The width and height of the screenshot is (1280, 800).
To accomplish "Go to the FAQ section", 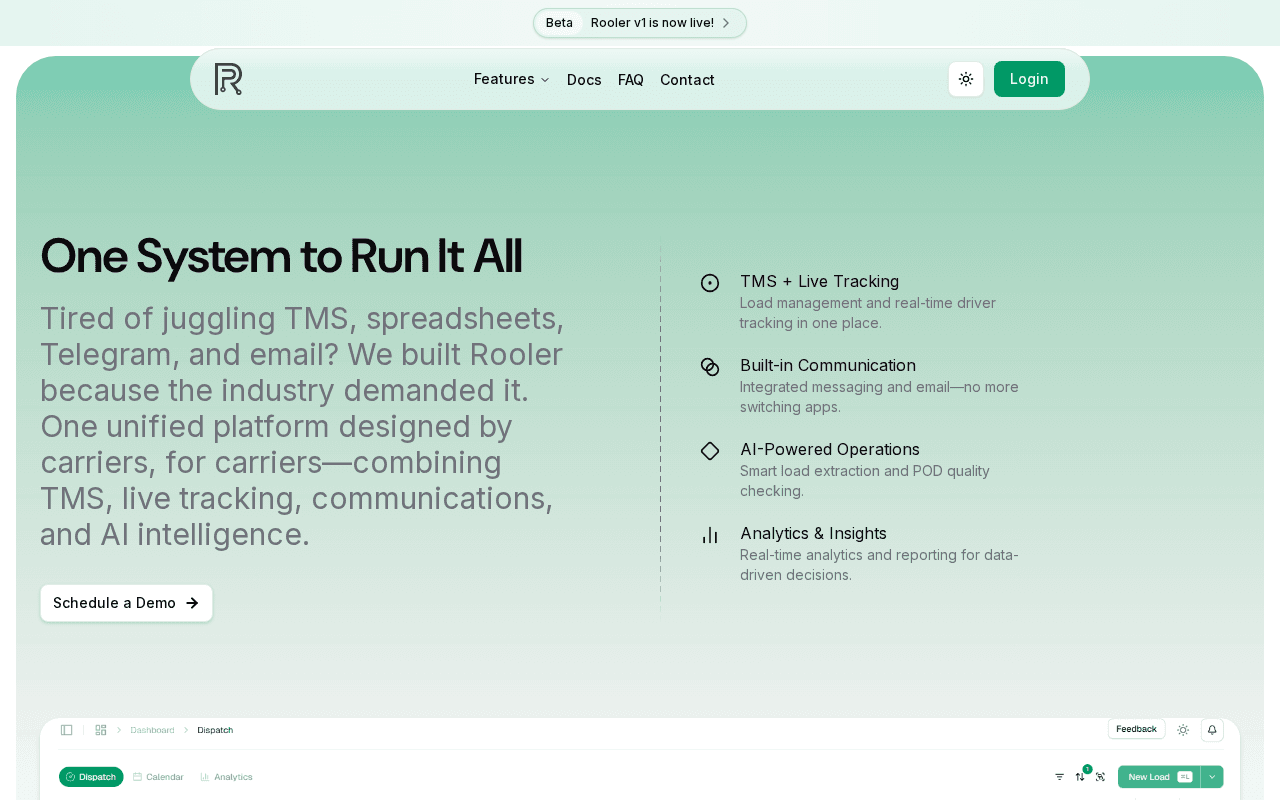I will (631, 80).
